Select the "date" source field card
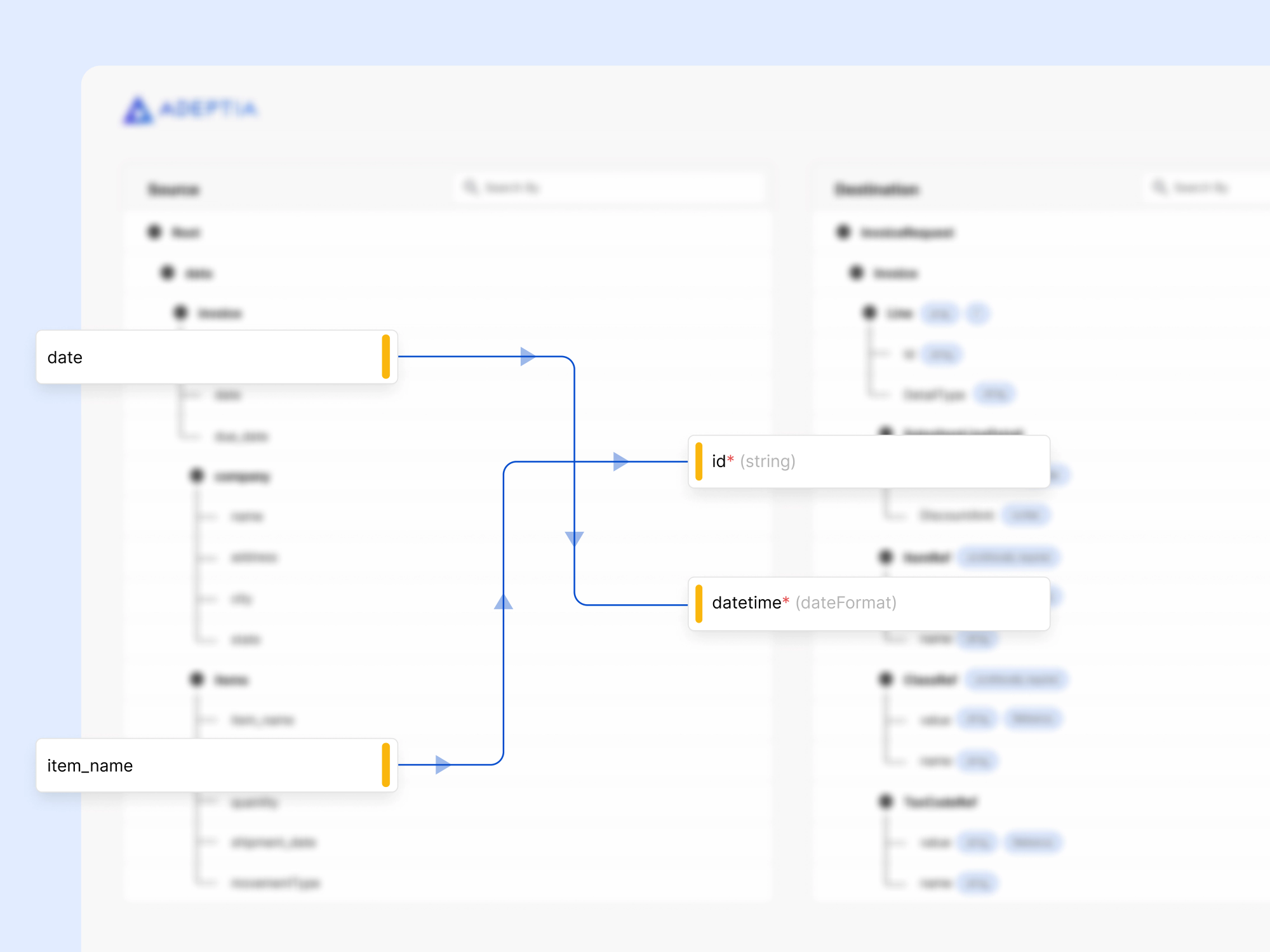 pos(217,357)
